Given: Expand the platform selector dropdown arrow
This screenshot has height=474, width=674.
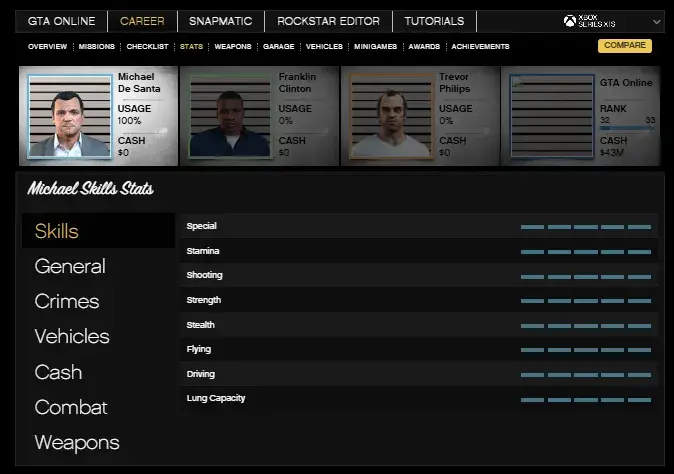Looking at the screenshot, I should [656, 21].
